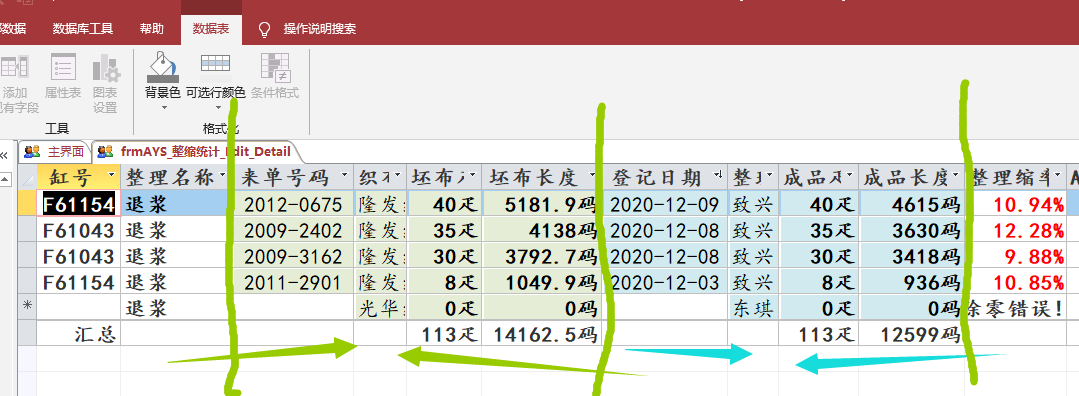
Task: Click the Alternate Row Color grid icon
Action: point(215,64)
